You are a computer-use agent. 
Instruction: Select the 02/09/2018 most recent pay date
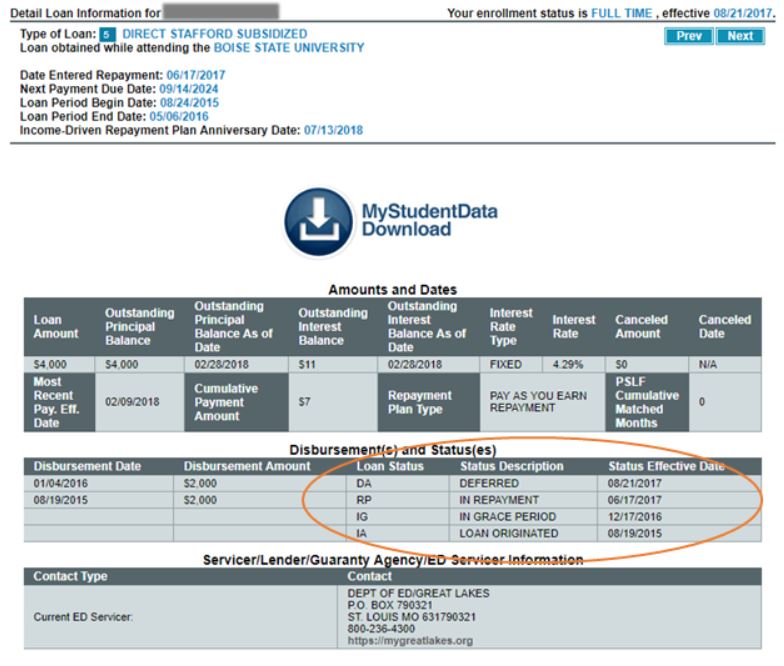(x=140, y=402)
